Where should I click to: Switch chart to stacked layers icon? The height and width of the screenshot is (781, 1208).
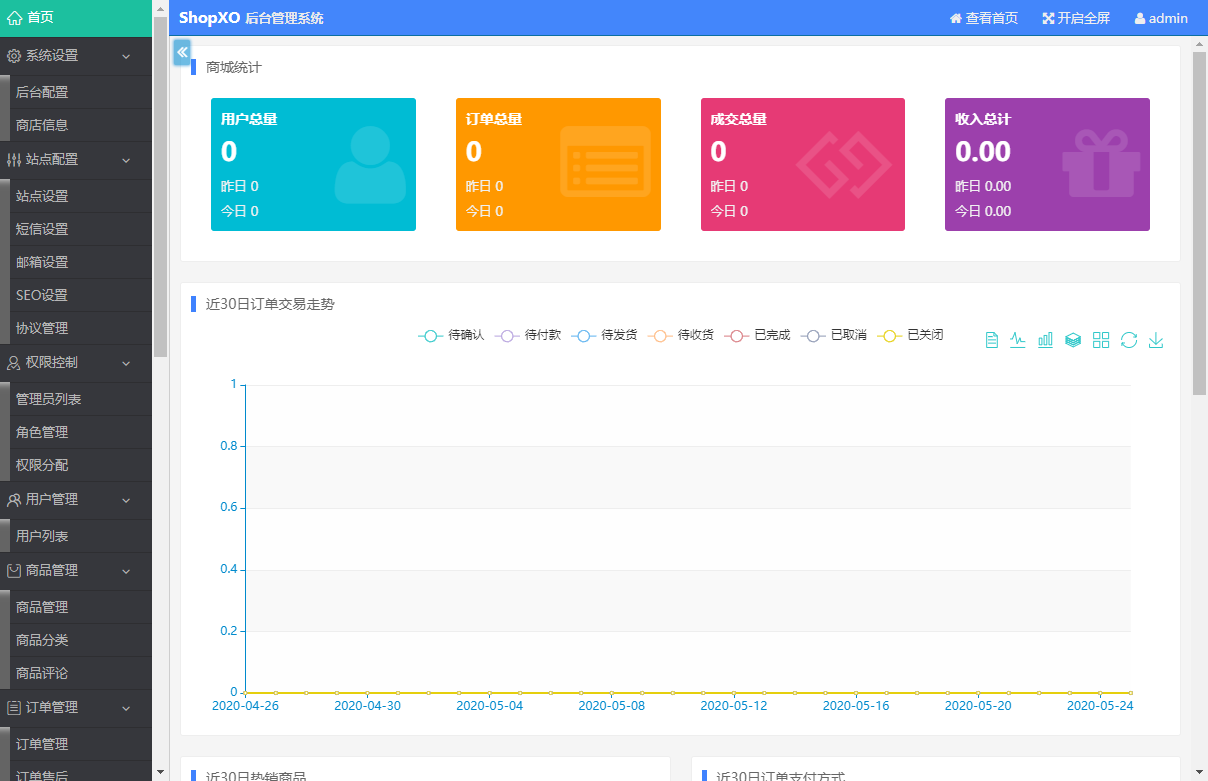tap(1073, 340)
